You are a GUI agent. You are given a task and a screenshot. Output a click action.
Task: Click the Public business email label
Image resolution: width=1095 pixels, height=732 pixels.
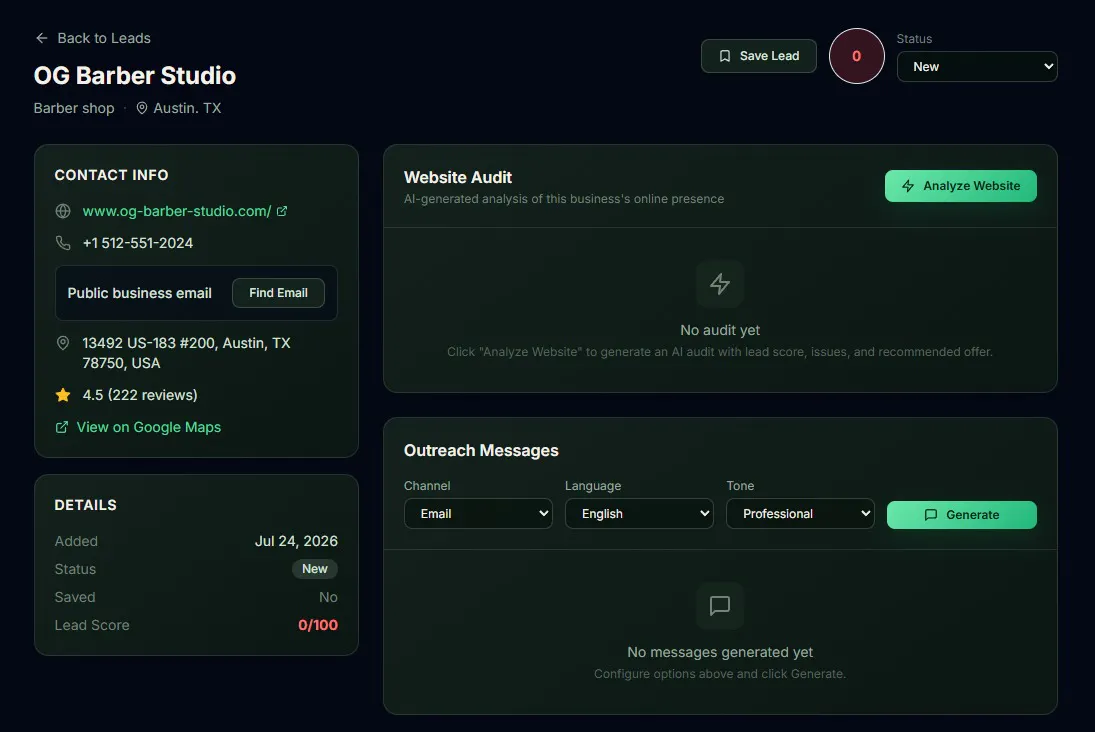point(140,293)
